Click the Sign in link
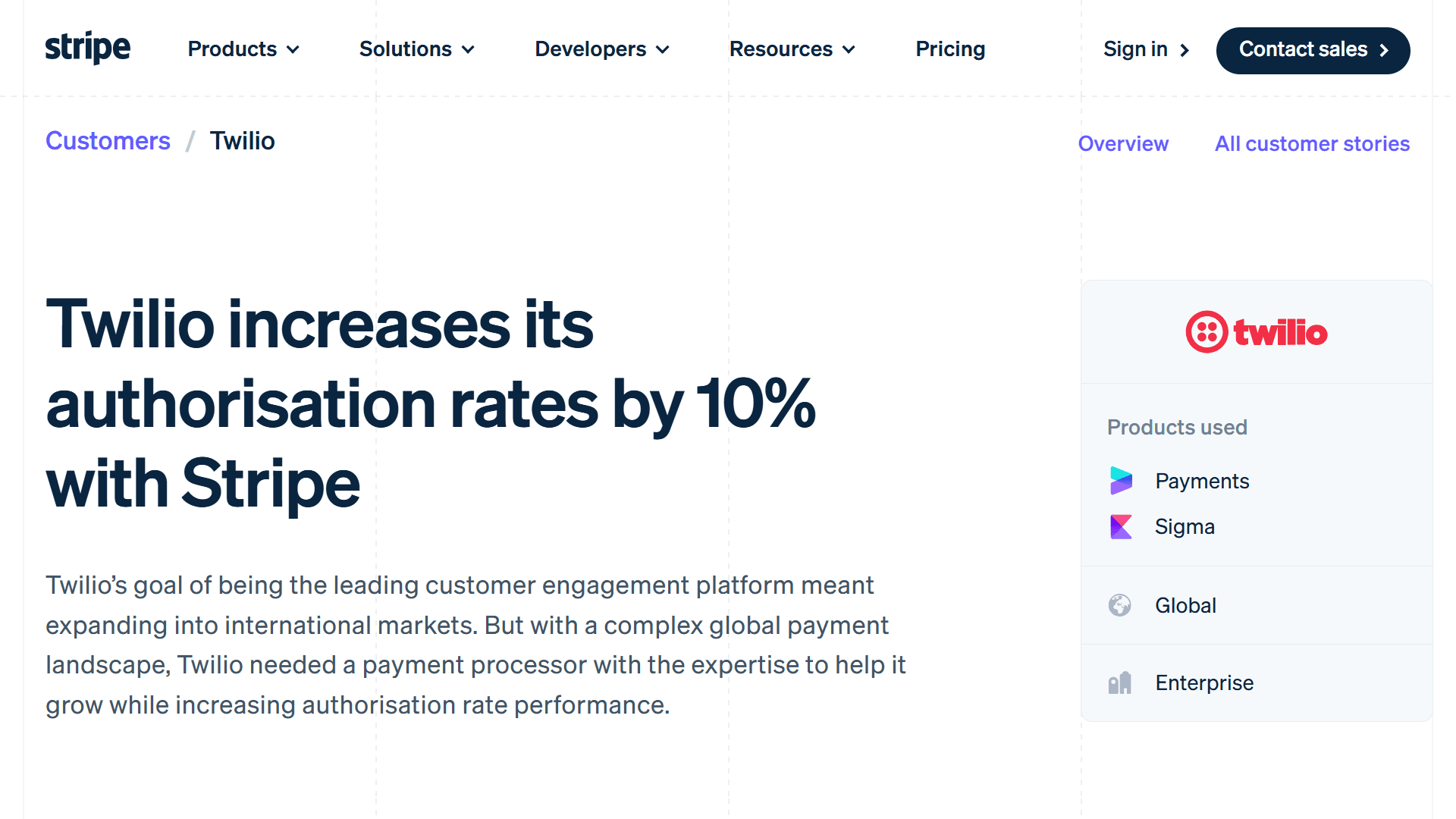 click(x=1134, y=49)
